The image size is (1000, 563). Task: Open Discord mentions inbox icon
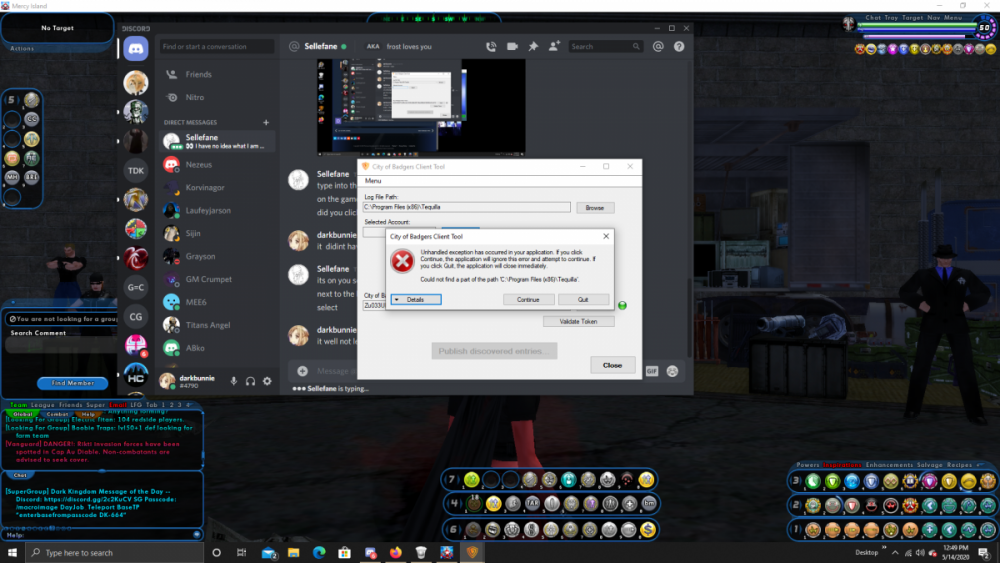(658, 47)
